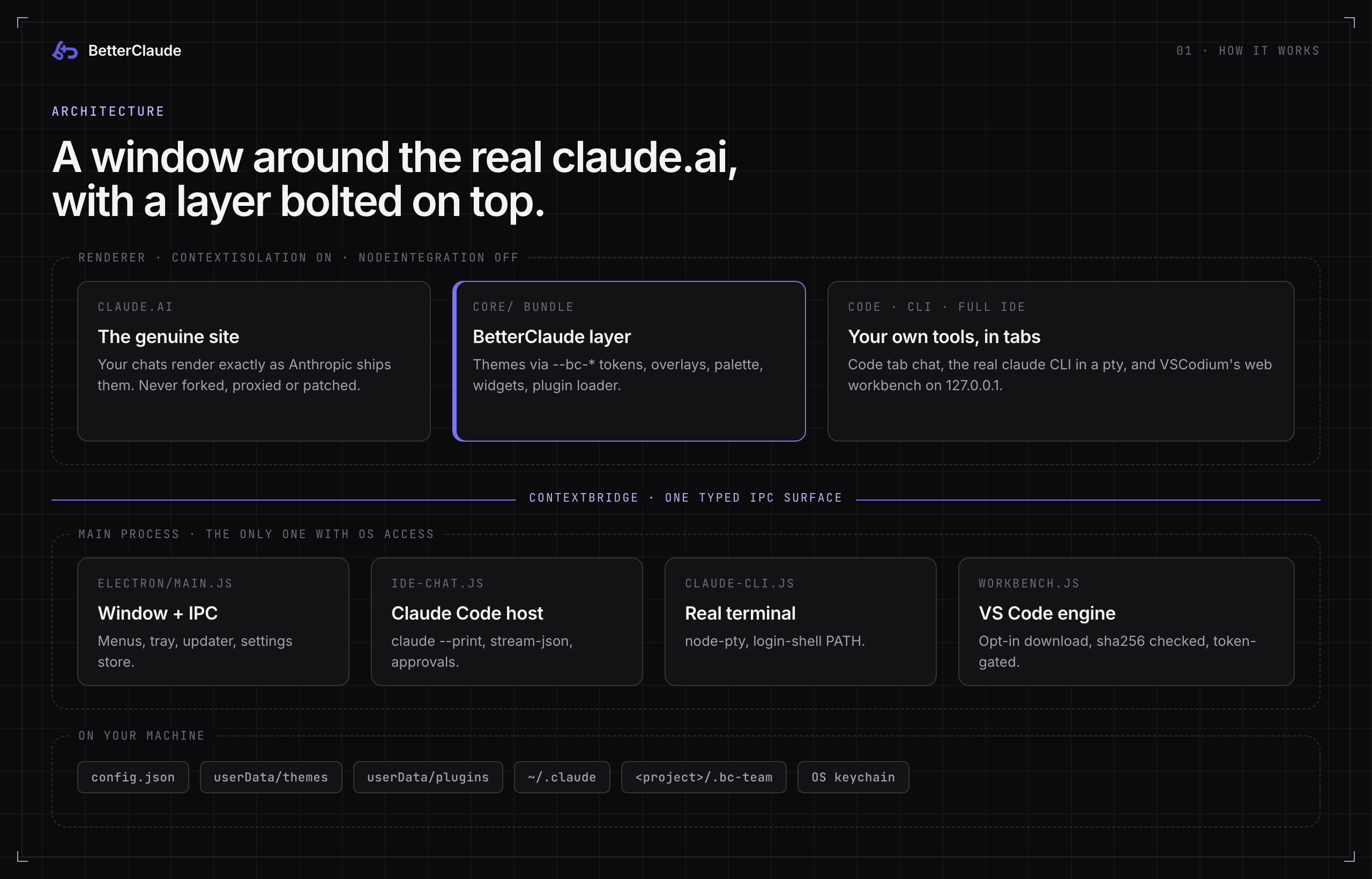Click the 'CONTEXTBRIDGE · ONE TYPED IPC SURFACE' label
The height and width of the screenshot is (879, 1372).
[686, 498]
